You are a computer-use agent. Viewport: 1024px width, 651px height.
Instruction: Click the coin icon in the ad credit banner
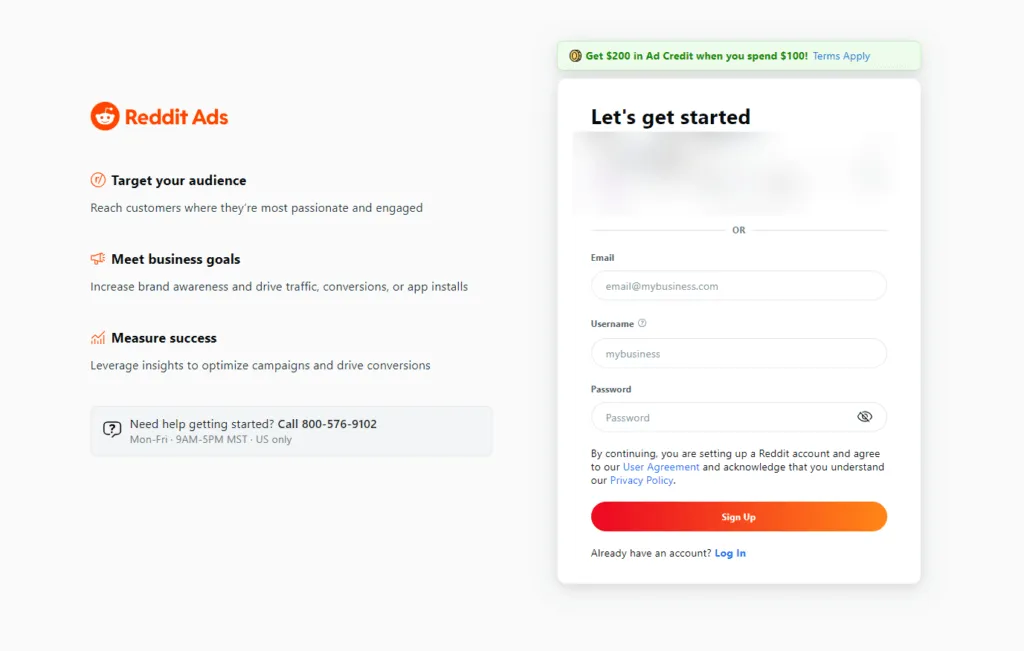click(574, 56)
